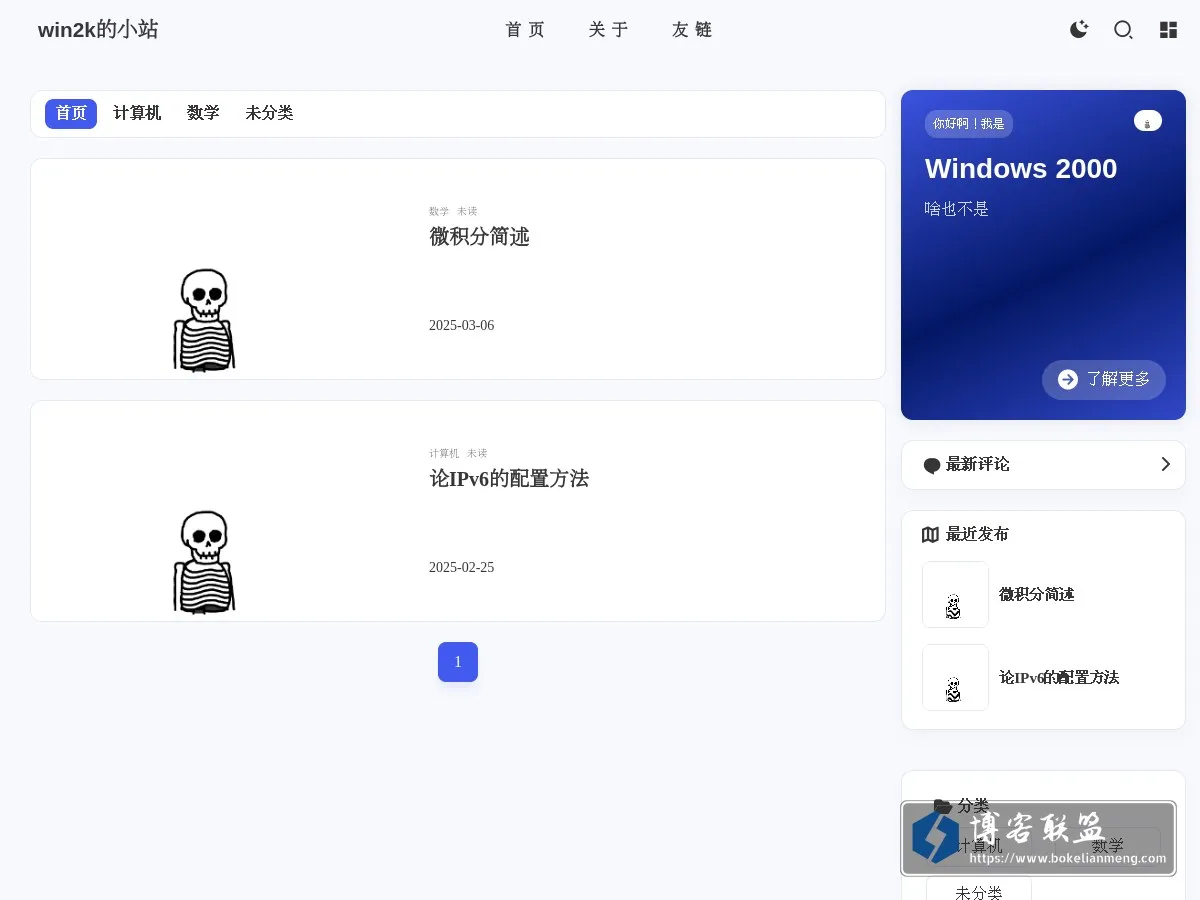Open the 微积分简述 post title
The image size is (1200, 900).
point(479,237)
